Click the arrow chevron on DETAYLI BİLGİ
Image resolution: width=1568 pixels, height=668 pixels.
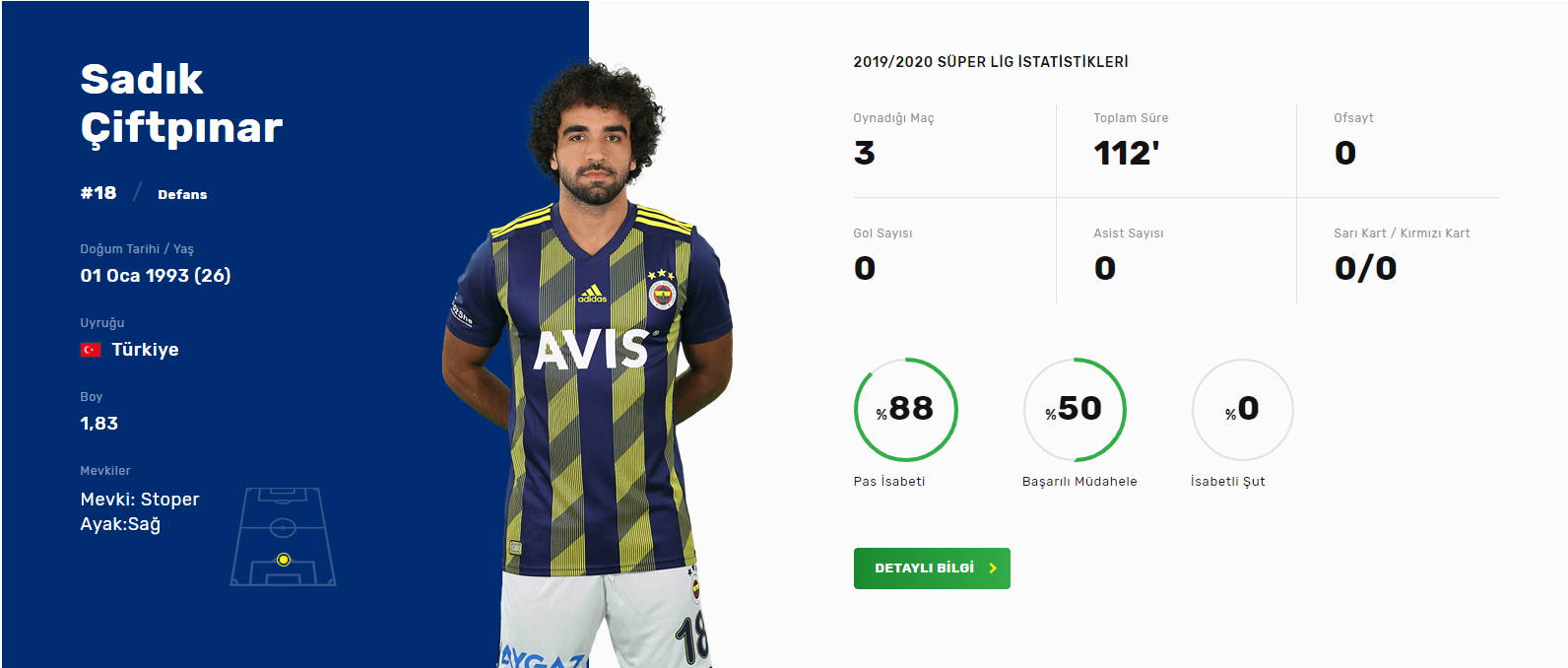pyautogui.click(x=993, y=568)
